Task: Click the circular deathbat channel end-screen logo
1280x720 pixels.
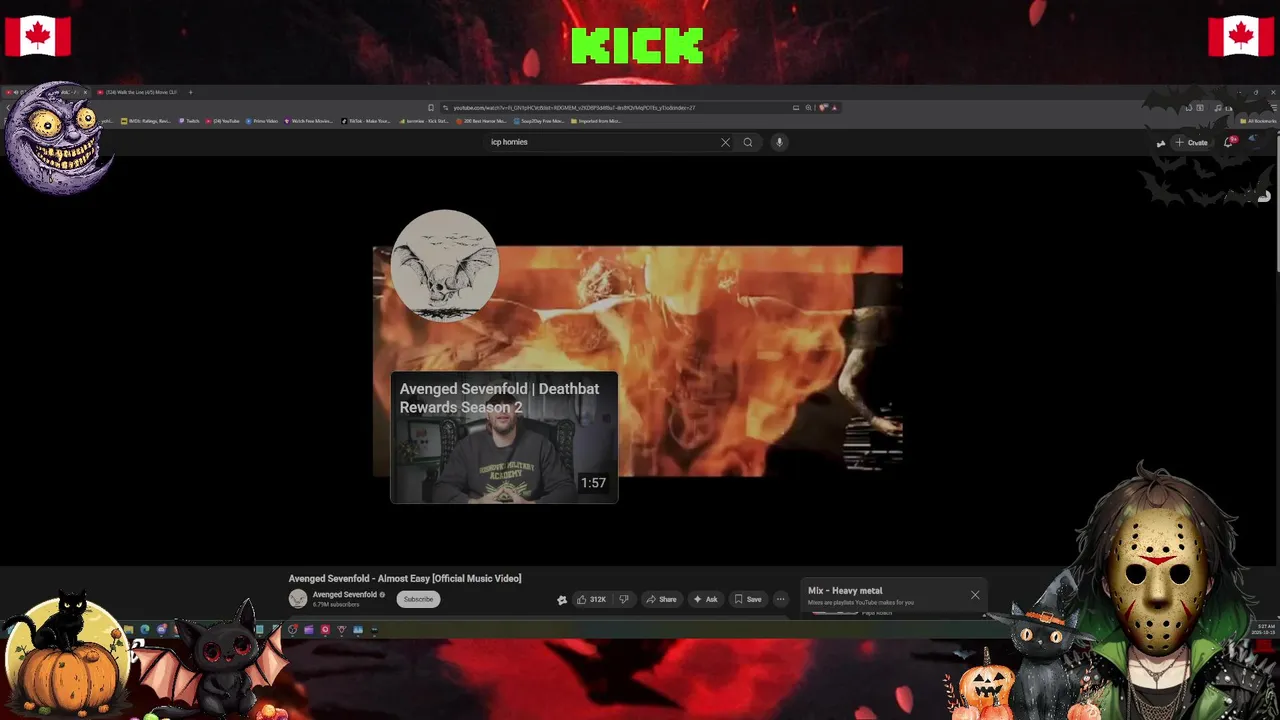Action: (x=445, y=265)
